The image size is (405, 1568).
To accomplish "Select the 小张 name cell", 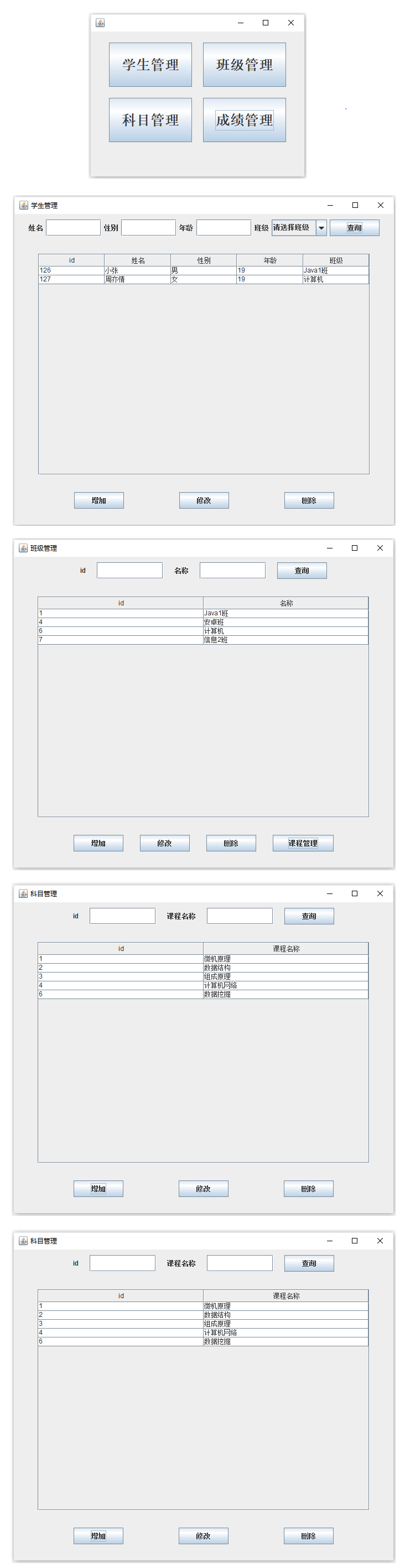I will (138, 270).
